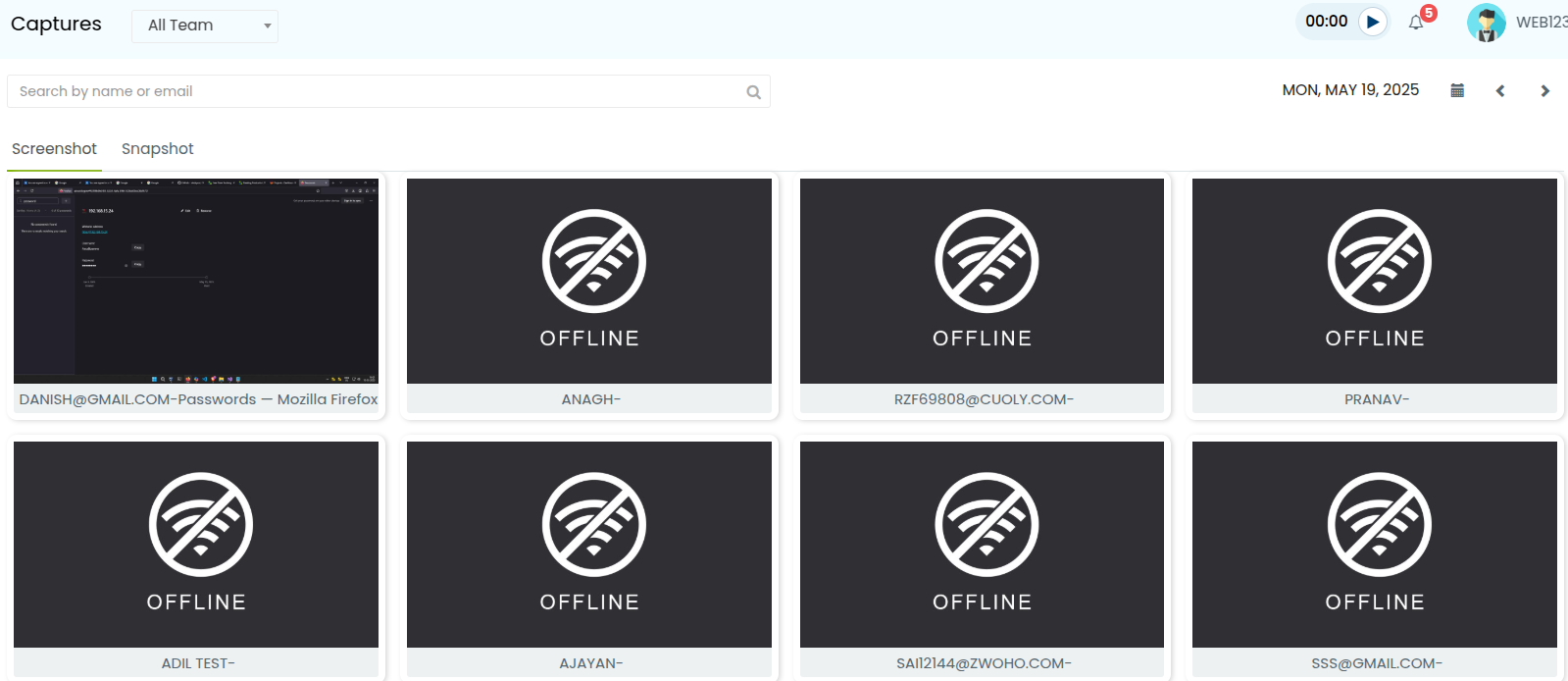The image size is (1568, 681).
Task: Switch to the Snapshot tab
Action: 157,149
